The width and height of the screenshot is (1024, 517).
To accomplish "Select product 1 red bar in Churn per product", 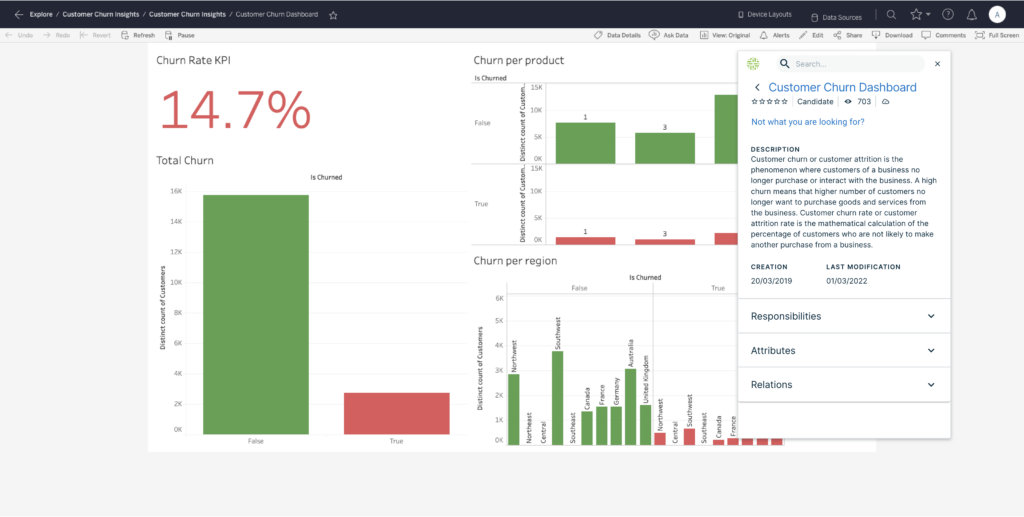I will pos(585,241).
